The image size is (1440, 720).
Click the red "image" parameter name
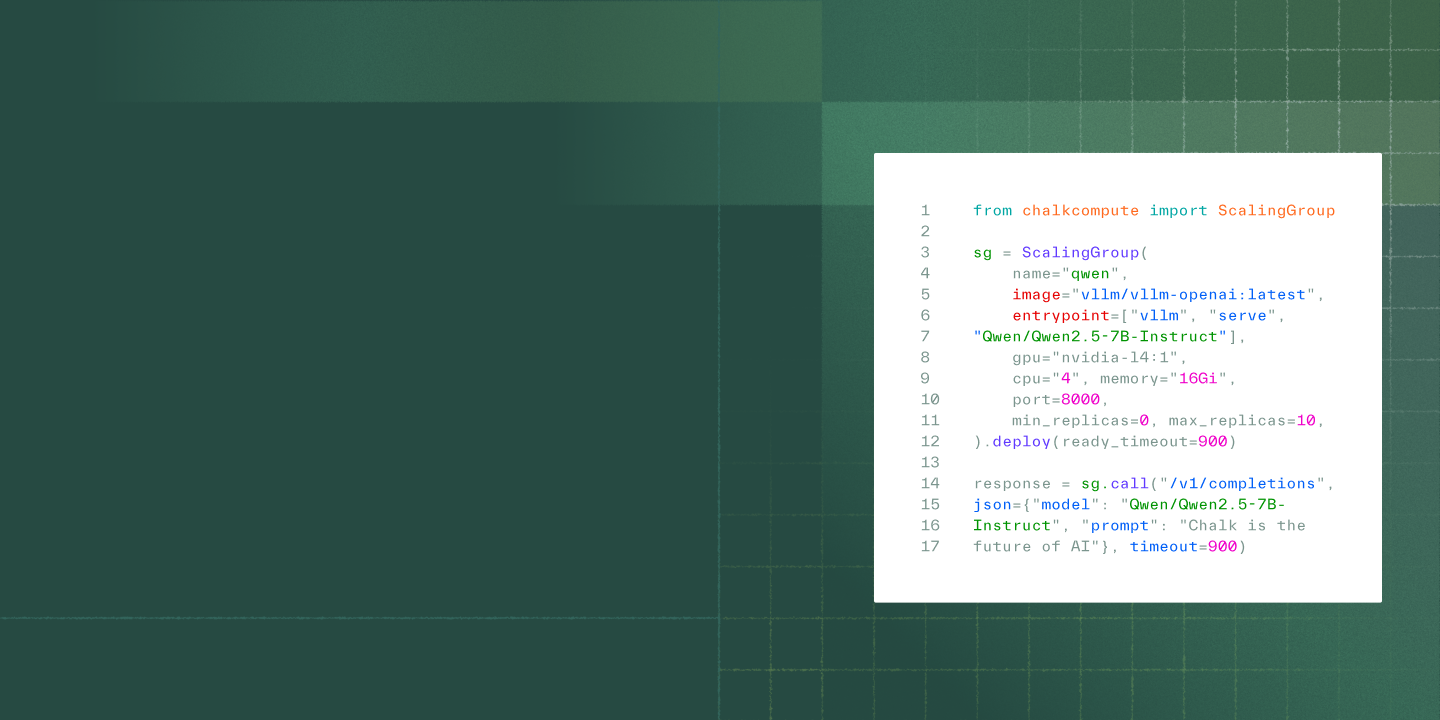(x=1036, y=295)
